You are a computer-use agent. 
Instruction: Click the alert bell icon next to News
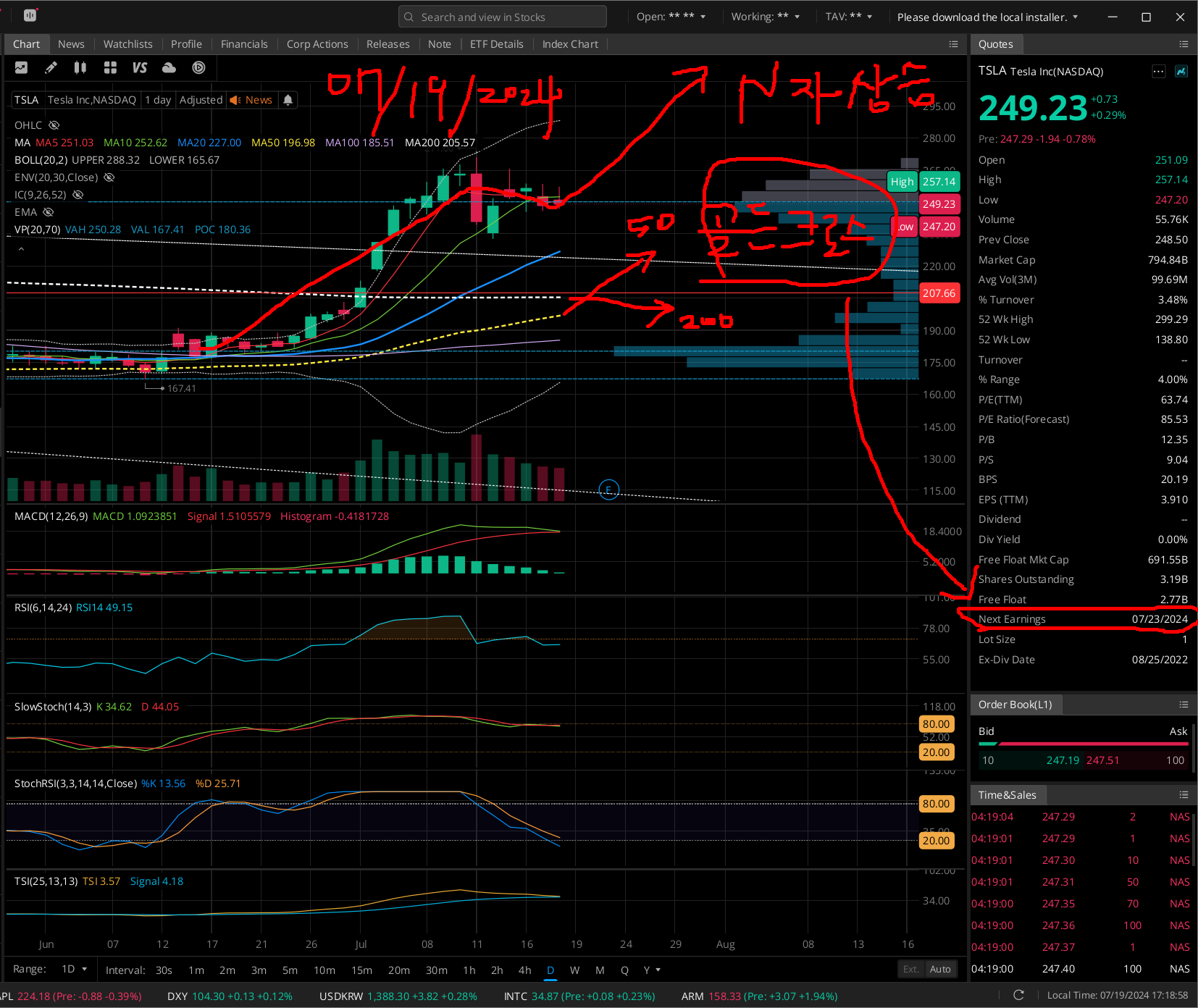pos(288,100)
